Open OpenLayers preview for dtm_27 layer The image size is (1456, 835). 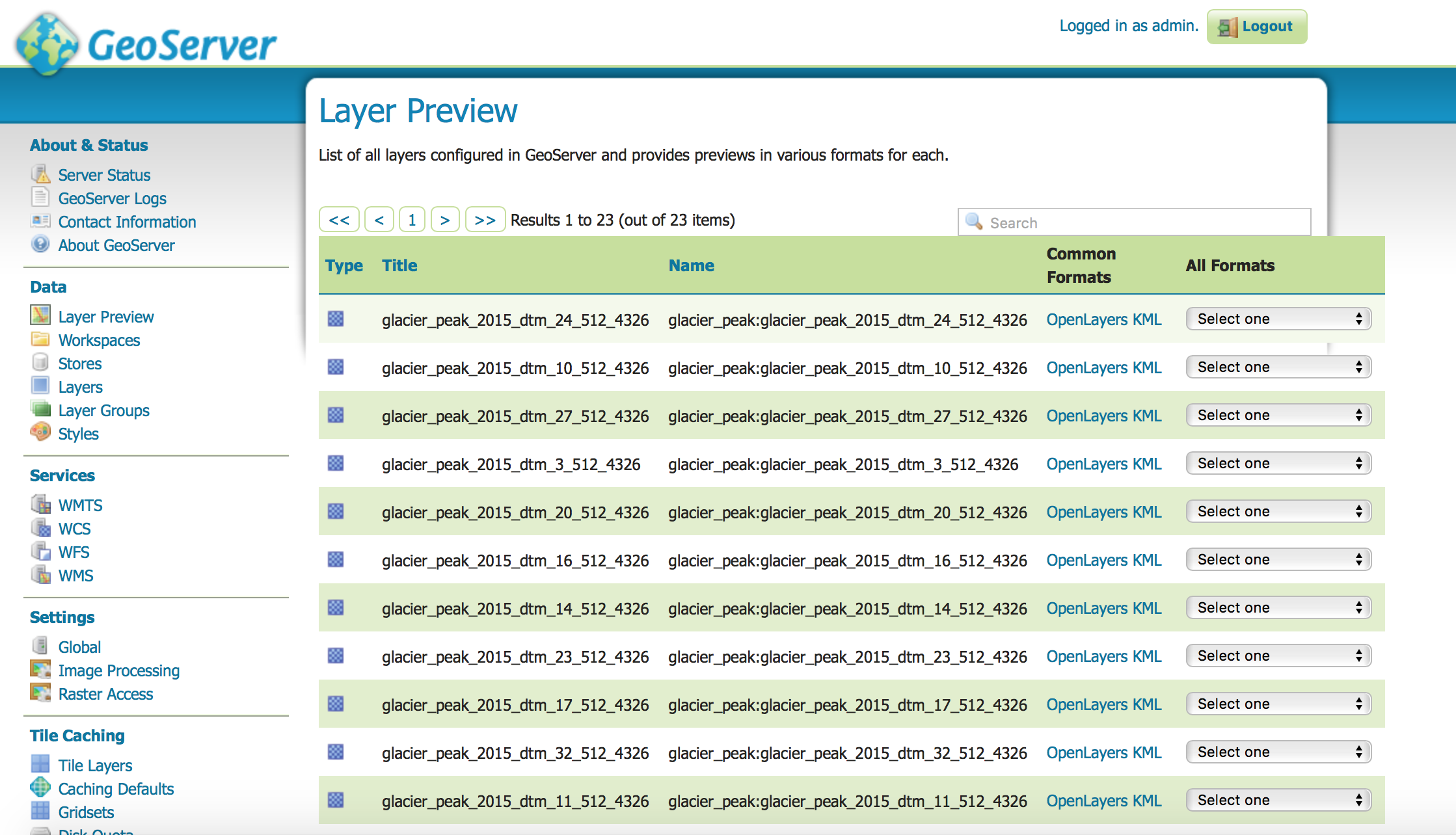pos(1087,416)
